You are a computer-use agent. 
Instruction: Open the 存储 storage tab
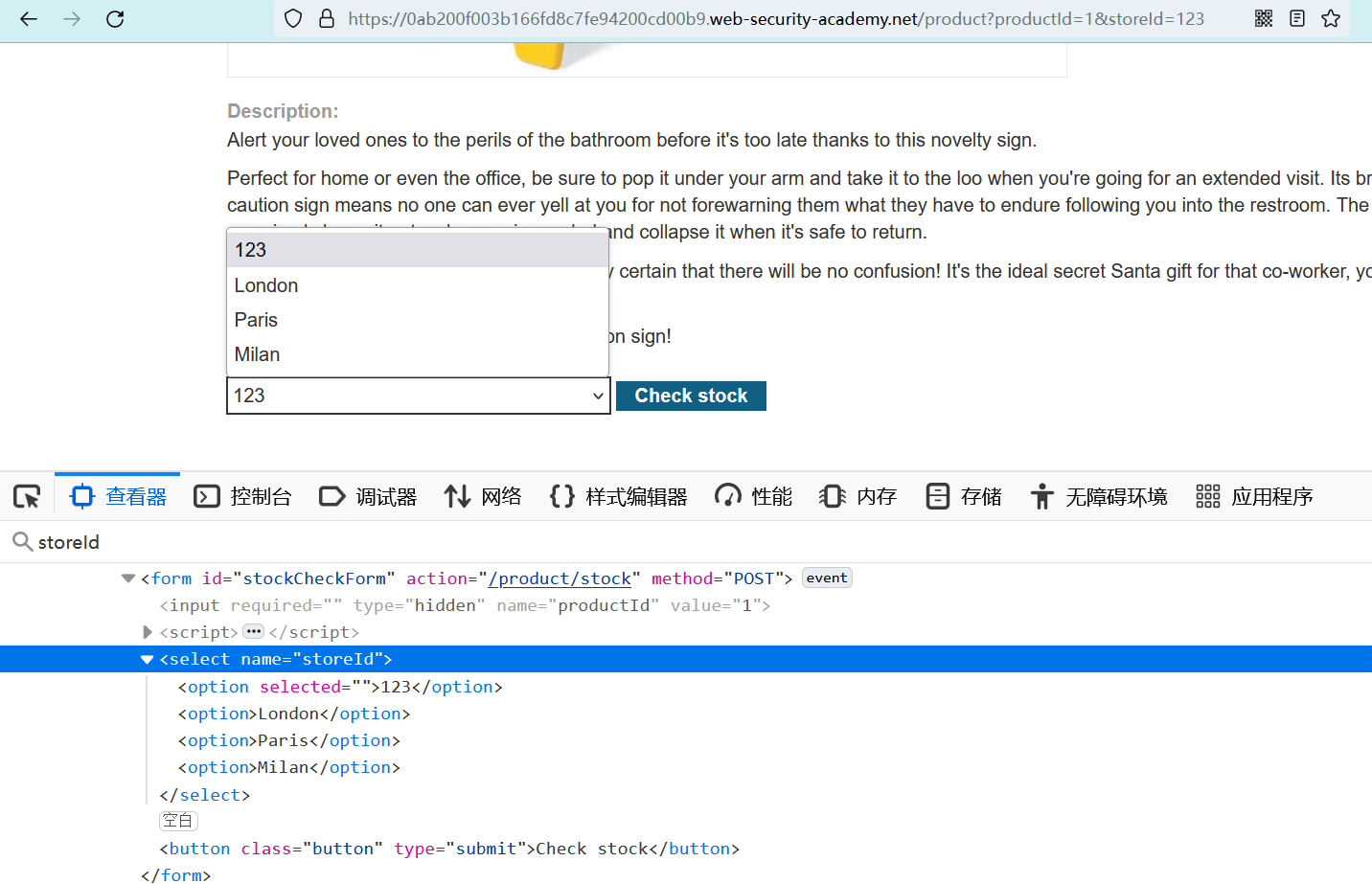tap(964, 496)
